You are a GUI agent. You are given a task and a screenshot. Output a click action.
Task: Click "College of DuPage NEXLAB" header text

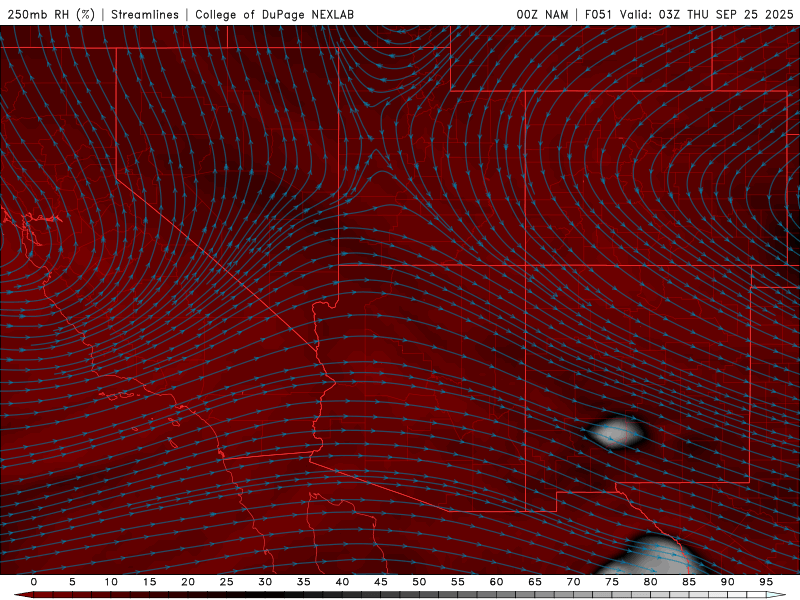tap(274, 14)
